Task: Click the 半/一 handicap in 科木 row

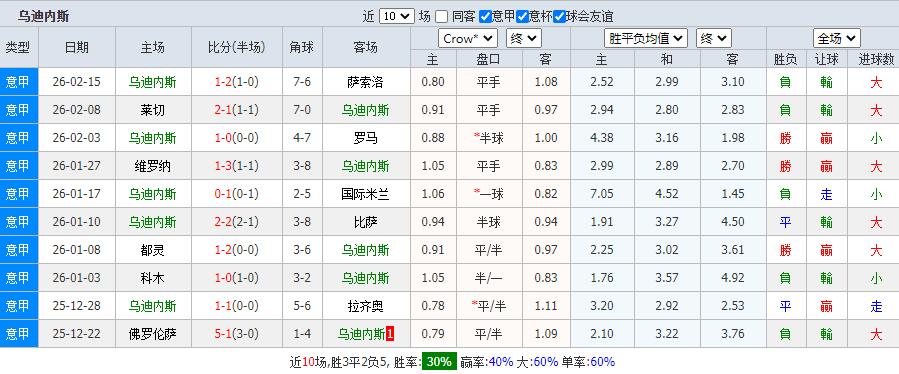Action: [x=488, y=278]
